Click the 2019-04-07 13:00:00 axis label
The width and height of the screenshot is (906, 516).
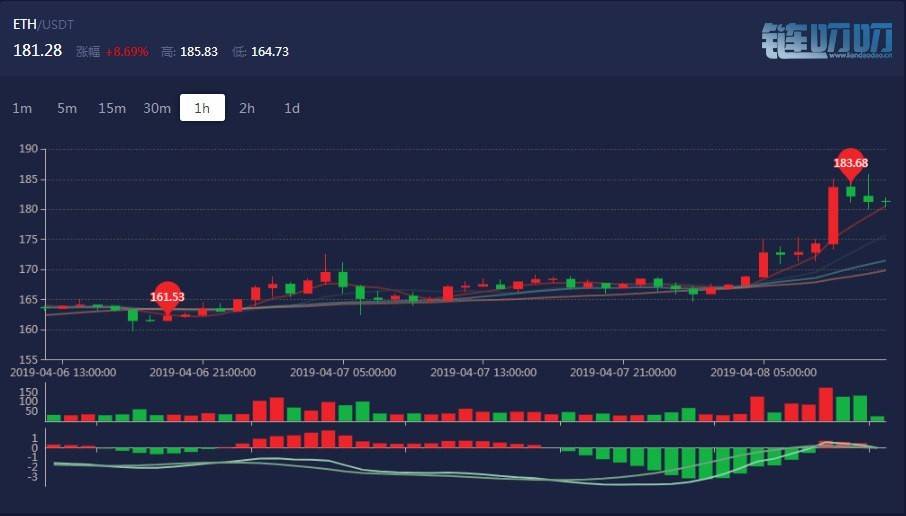483,371
